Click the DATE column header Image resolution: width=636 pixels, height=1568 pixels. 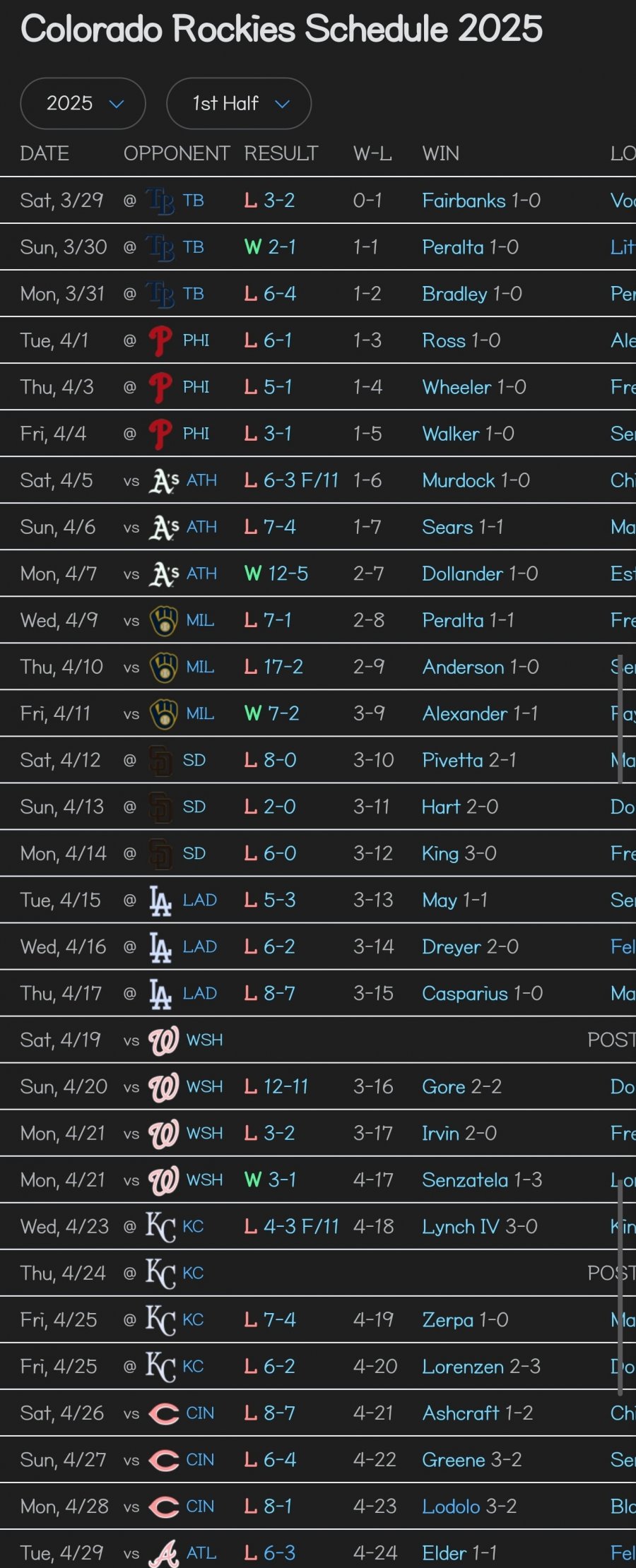(45, 153)
